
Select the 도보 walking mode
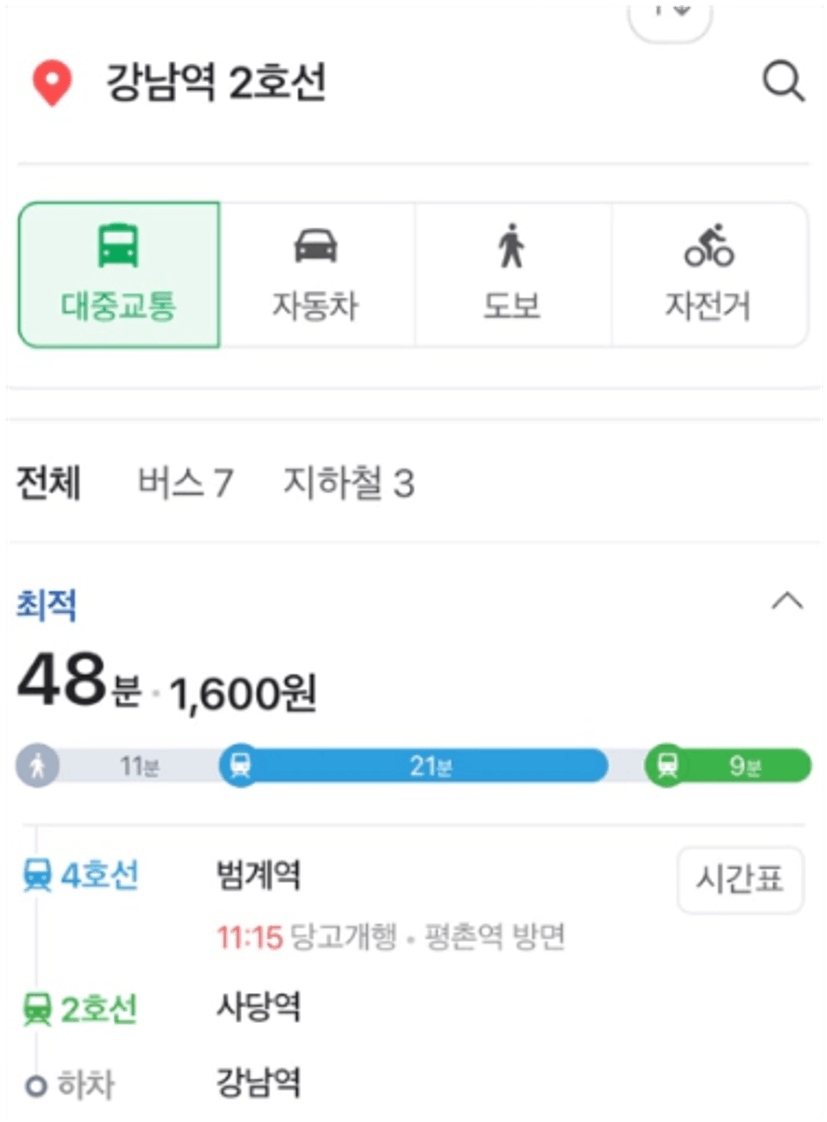pos(512,275)
